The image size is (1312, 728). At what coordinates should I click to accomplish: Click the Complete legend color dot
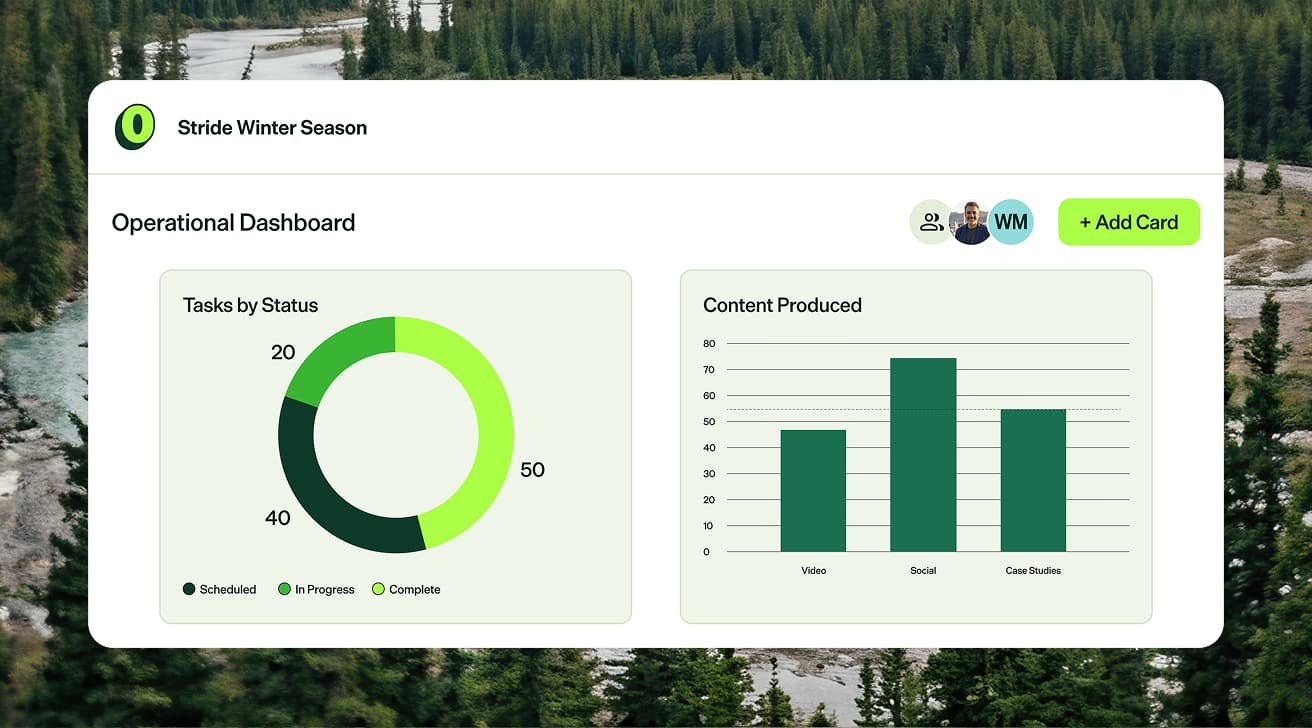tap(378, 589)
